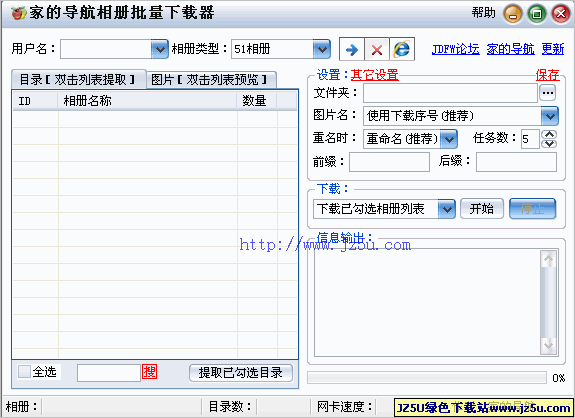Click the 信息输出 scrollbar down arrow

pos(549,346)
